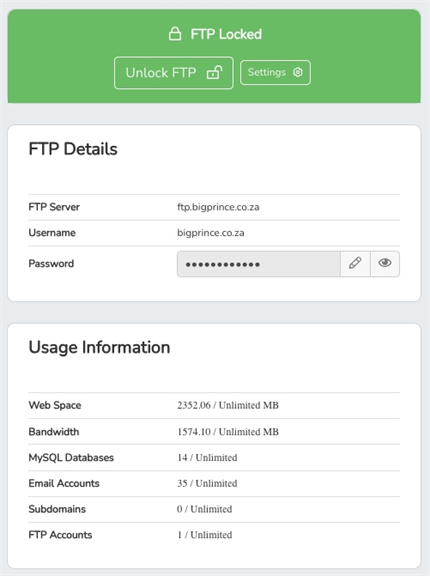This screenshot has height=576, width=430.
Task: Click the Subdomains row label
Action: [x=57, y=509]
